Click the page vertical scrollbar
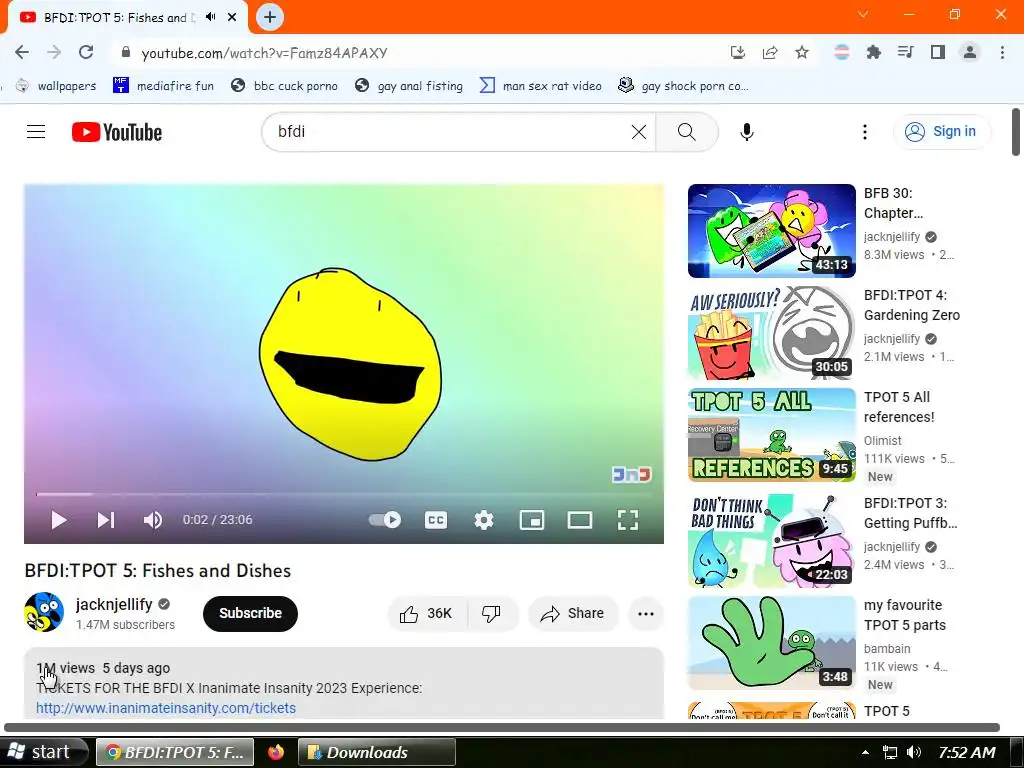This screenshot has width=1024, height=768. coord(1016,133)
